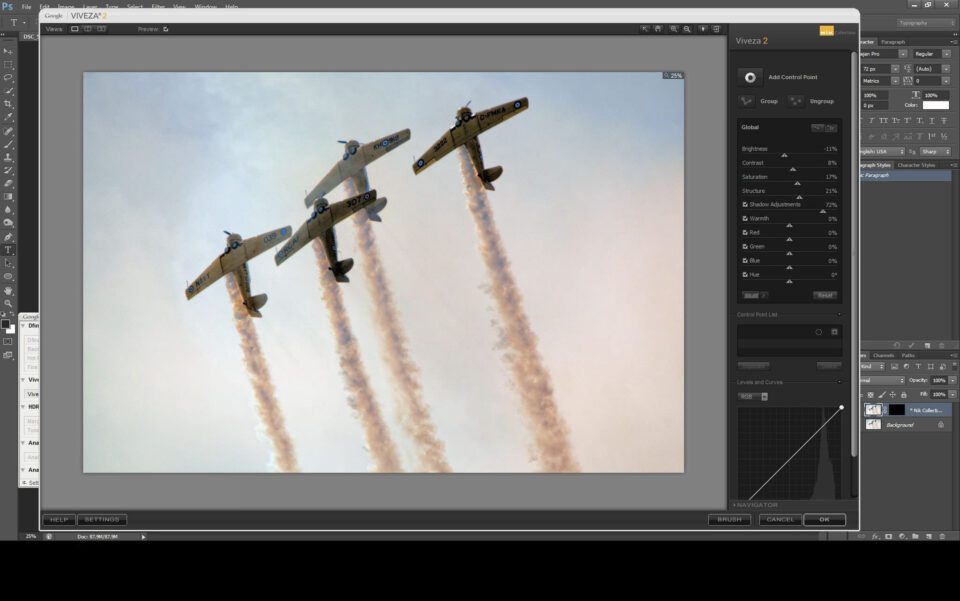Select the Clone Stamp tool
This screenshot has width=960, height=601.
pyautogui.click(x=8, y=157)
